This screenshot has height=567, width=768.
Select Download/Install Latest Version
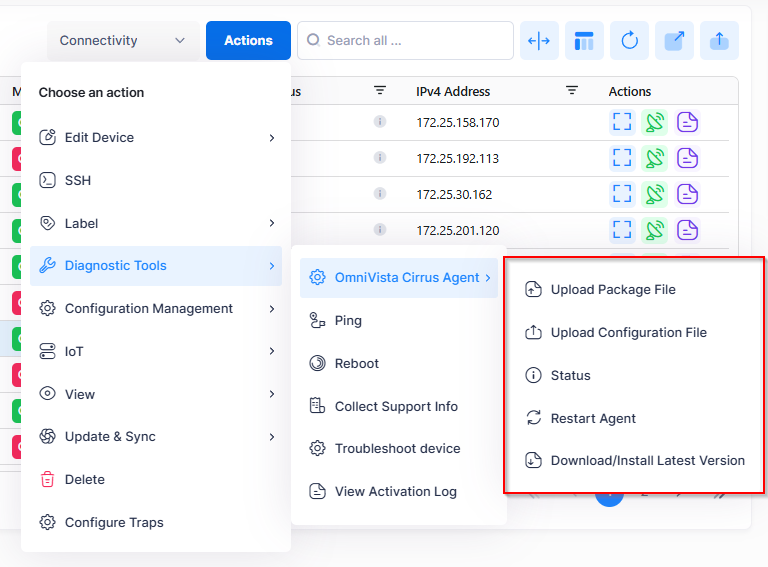(x=647, y=461)
